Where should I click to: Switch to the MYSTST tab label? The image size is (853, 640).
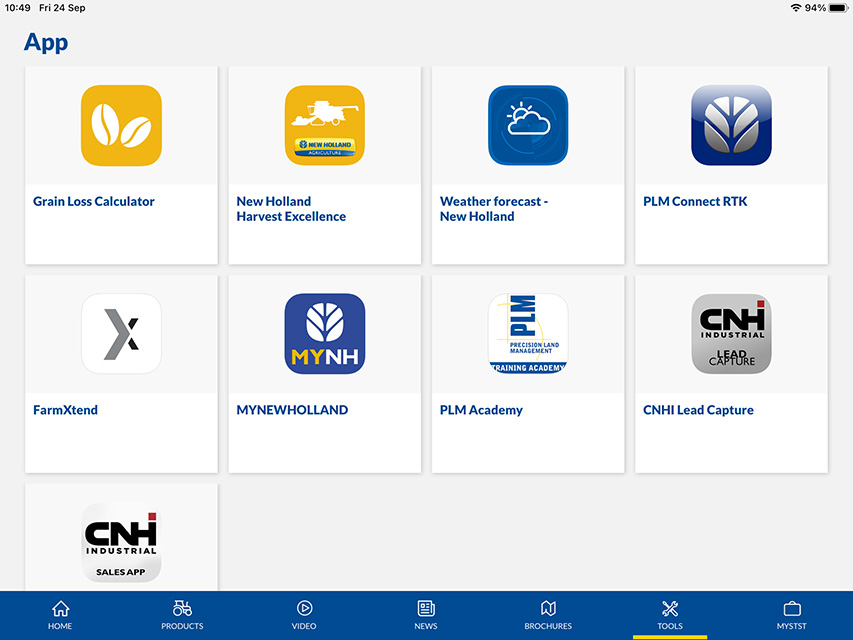coord(792,626)
